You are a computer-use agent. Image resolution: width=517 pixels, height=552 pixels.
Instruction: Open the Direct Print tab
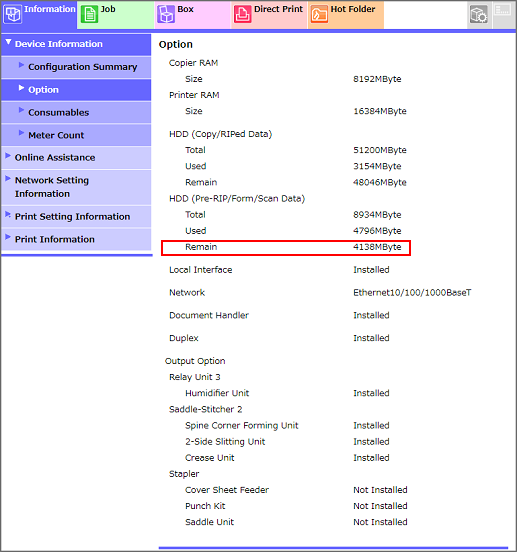coord(269,14)
